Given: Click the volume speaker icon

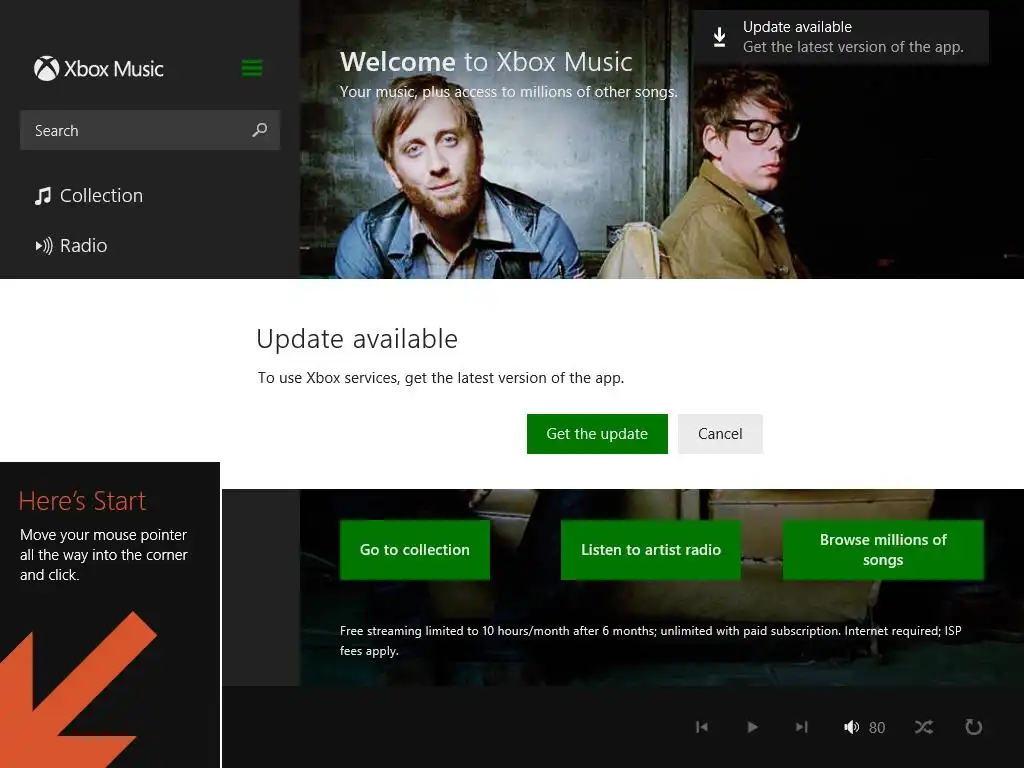Looking at the screenshot, I should (851, 727).
